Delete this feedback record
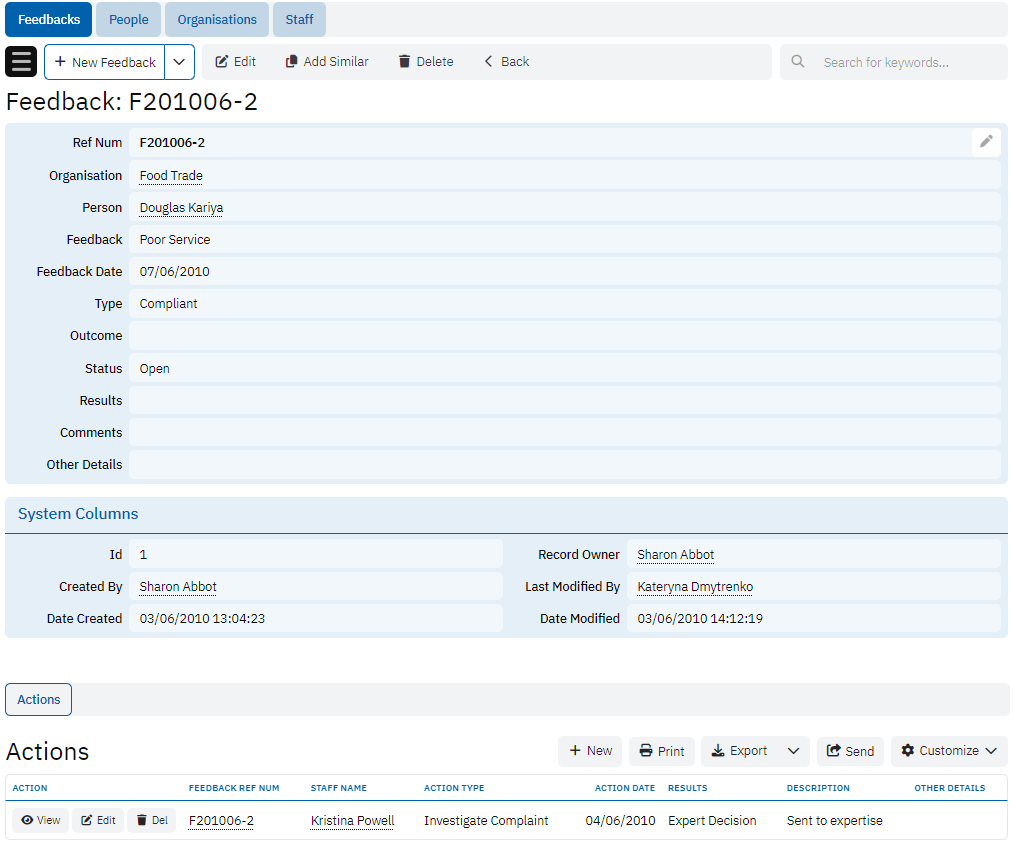 pos(426,61)
